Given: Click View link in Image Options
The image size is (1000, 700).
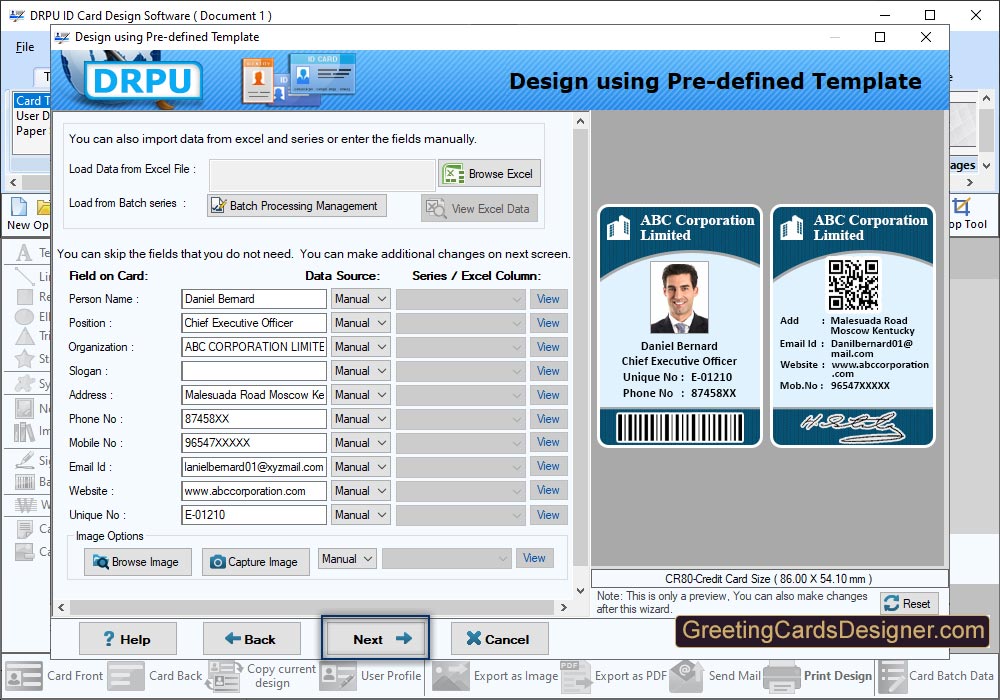Looking at the screenshot, I should 534,558.
